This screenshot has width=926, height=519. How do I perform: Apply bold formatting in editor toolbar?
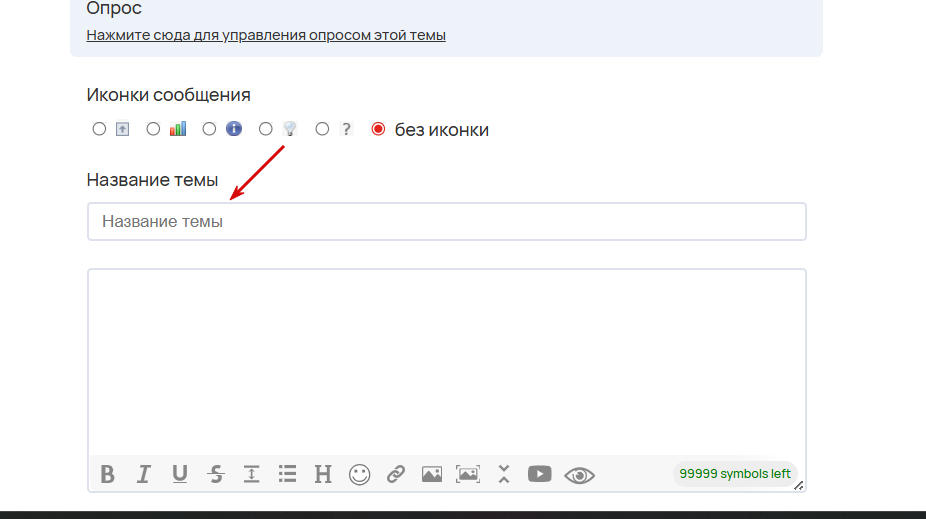(x=107, y=474)
